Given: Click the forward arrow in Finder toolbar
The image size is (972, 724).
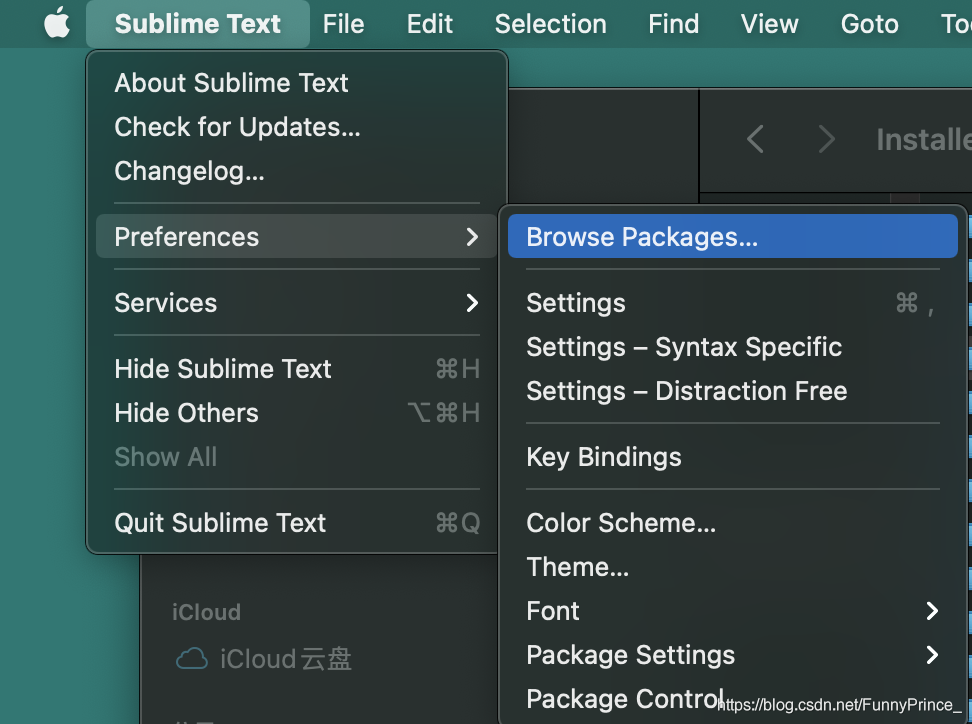Looking at the screenshot, I should tap(826, 139).
